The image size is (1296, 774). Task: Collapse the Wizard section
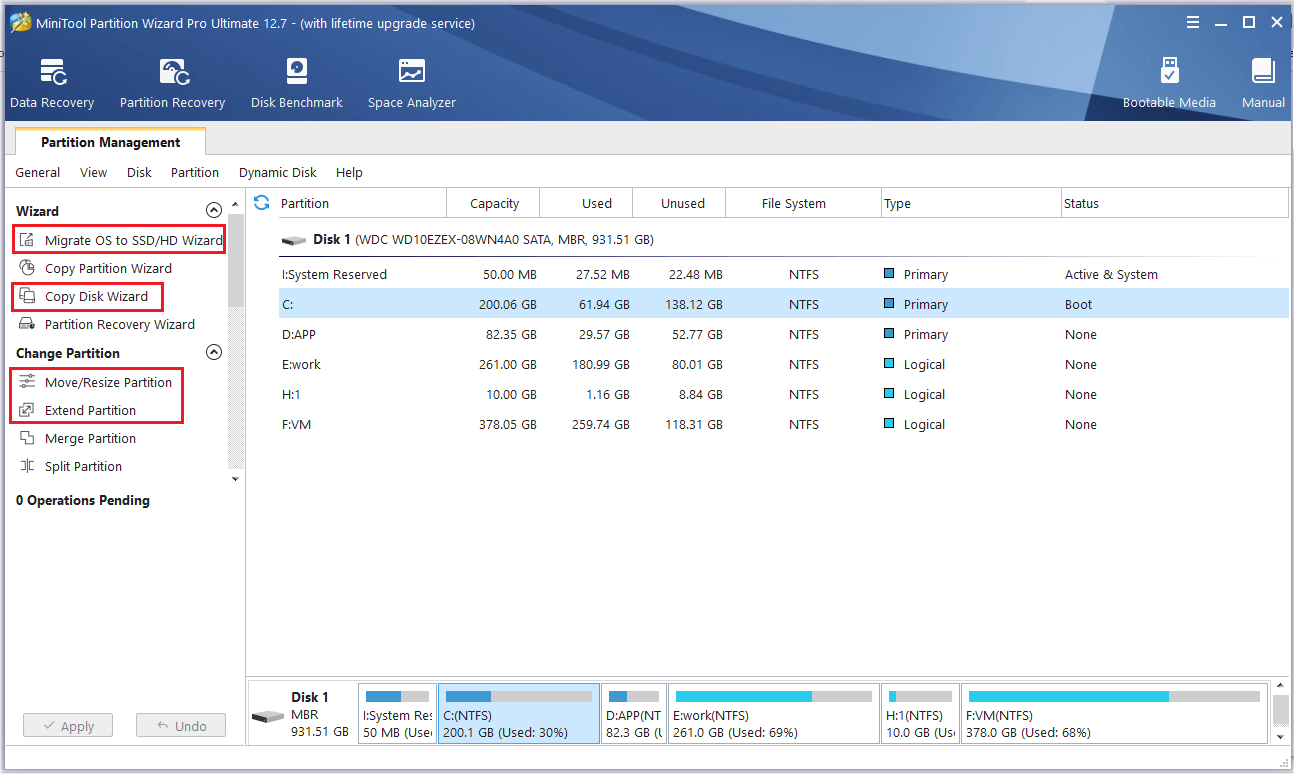213,211
